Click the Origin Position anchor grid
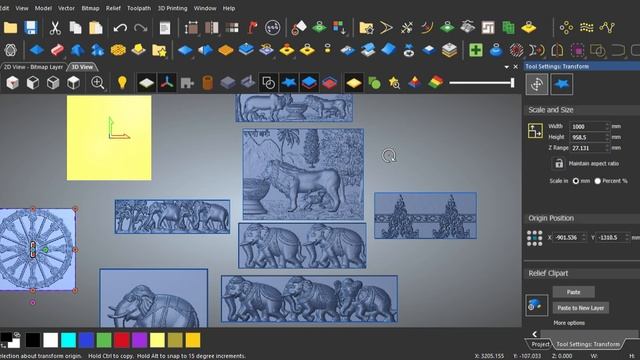 (x=534, y=238)
